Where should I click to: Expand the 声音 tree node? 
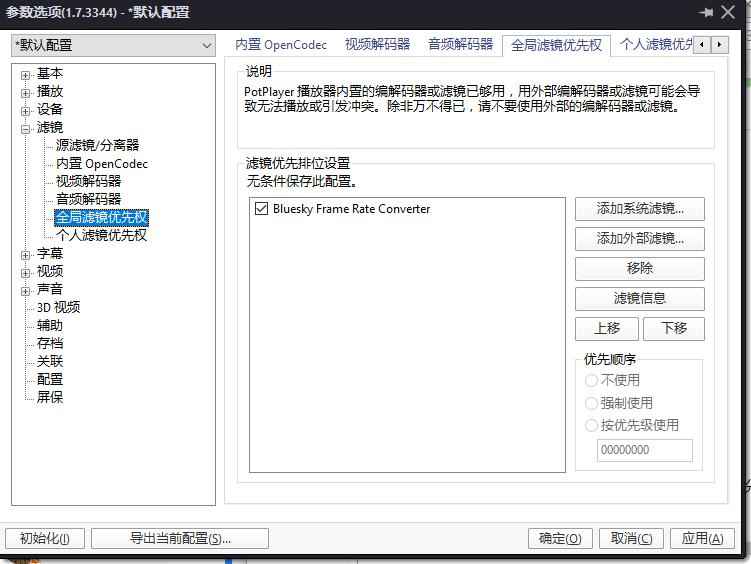pos(26,290)
